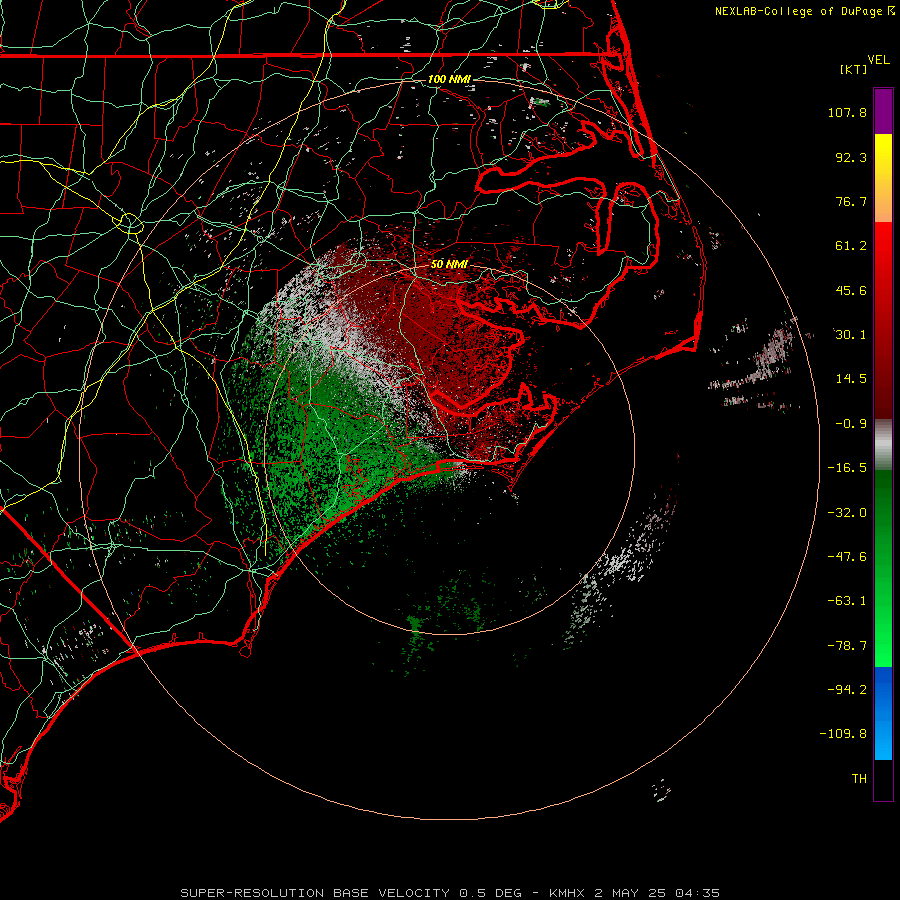
Task: Pick the blue gradient segment of the color bar
Action: tap(883, 713)
